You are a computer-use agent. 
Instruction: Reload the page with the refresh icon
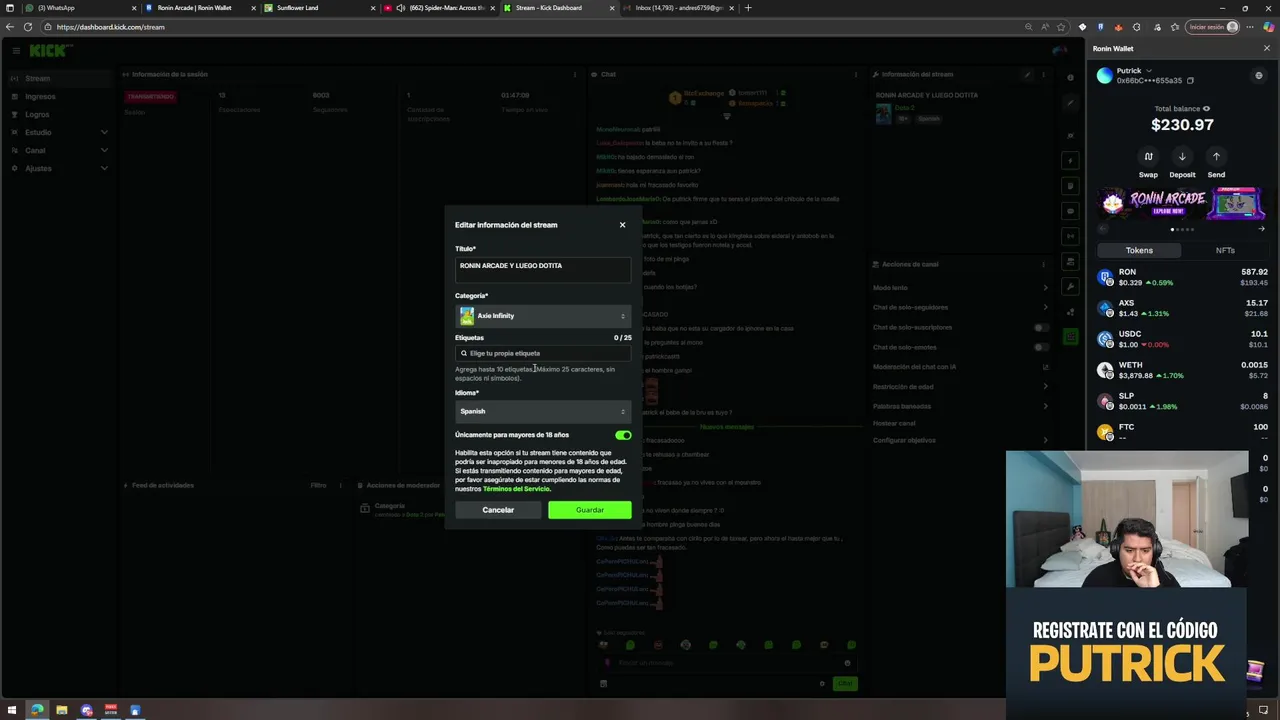coord(28,27)
